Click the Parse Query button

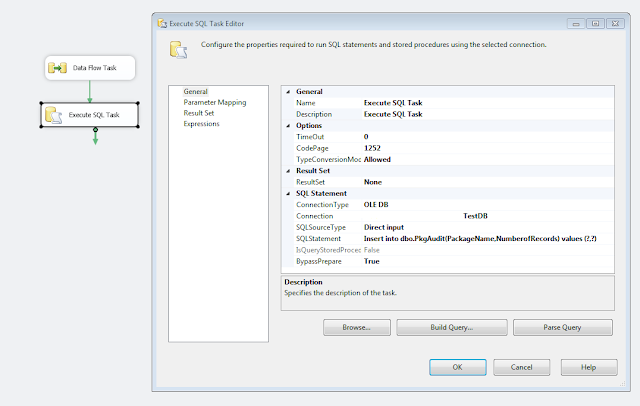pyautogui.click(x=562, y=327)
